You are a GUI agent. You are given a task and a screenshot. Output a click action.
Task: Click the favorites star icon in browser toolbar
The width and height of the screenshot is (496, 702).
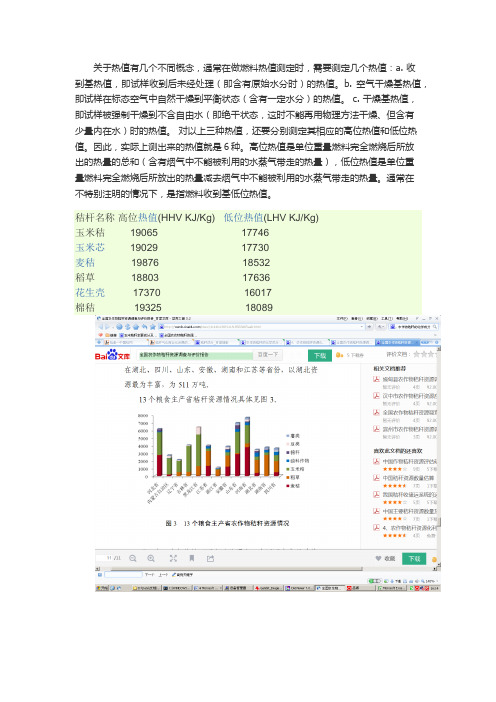[x=152, y=327]
